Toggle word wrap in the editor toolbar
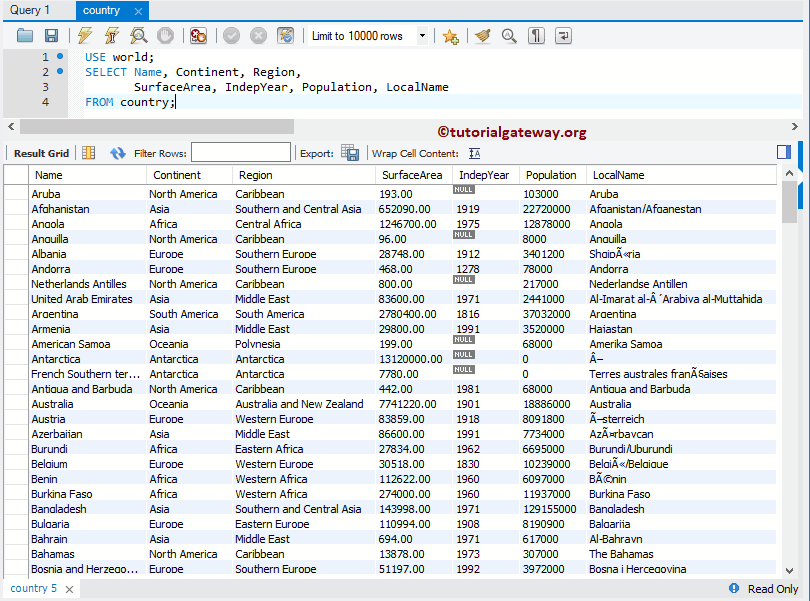810x601 pixels. click(x=564, y=36)
